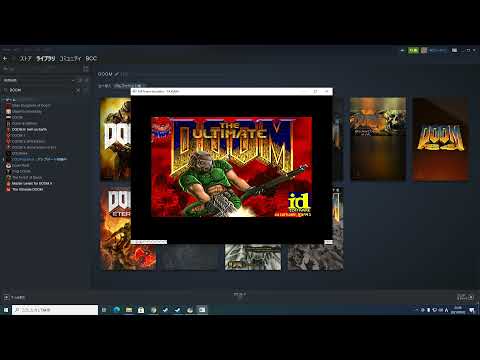
Task: Click the DOOM search field in library
Action: coord(42,90)
